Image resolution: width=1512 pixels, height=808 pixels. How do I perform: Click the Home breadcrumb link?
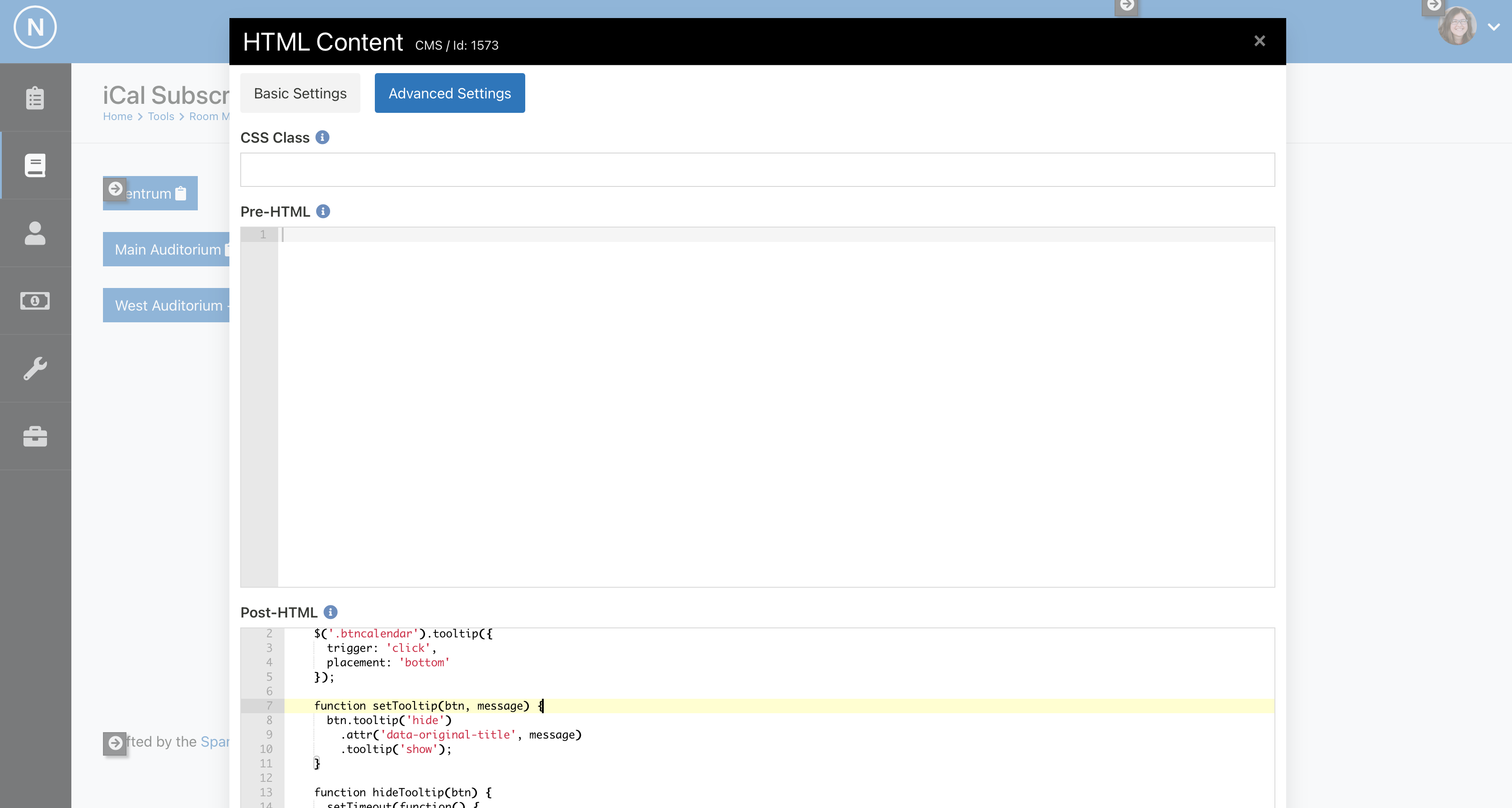[x=117, y=116]
